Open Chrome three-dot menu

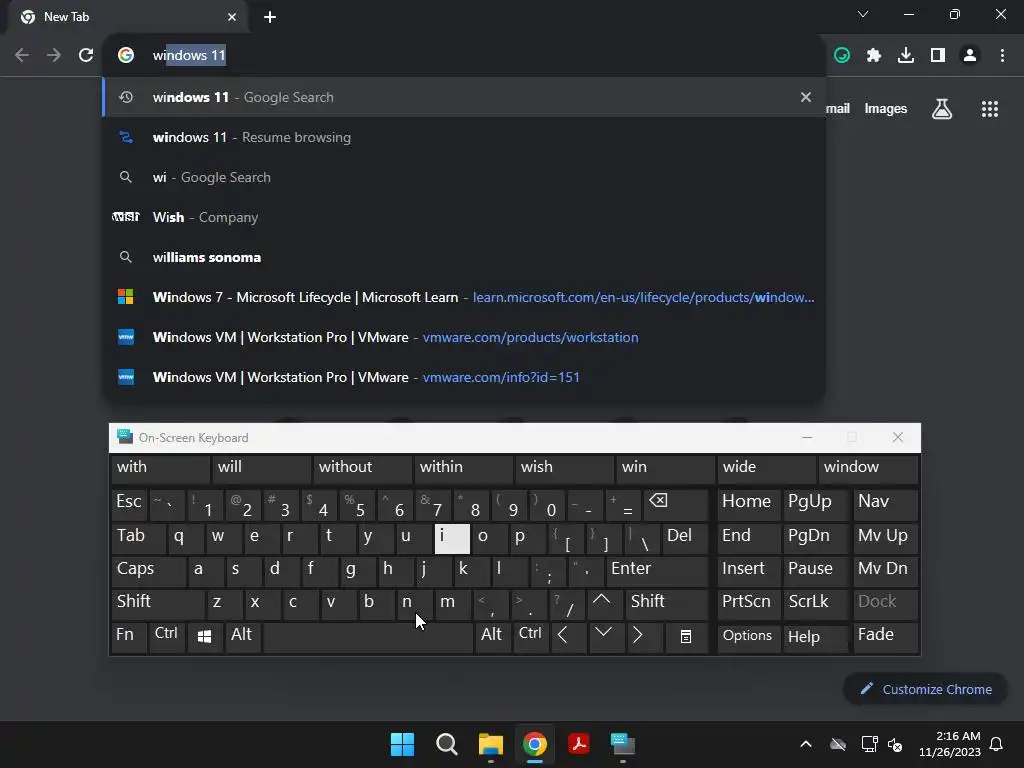[x=1002, y=56]
